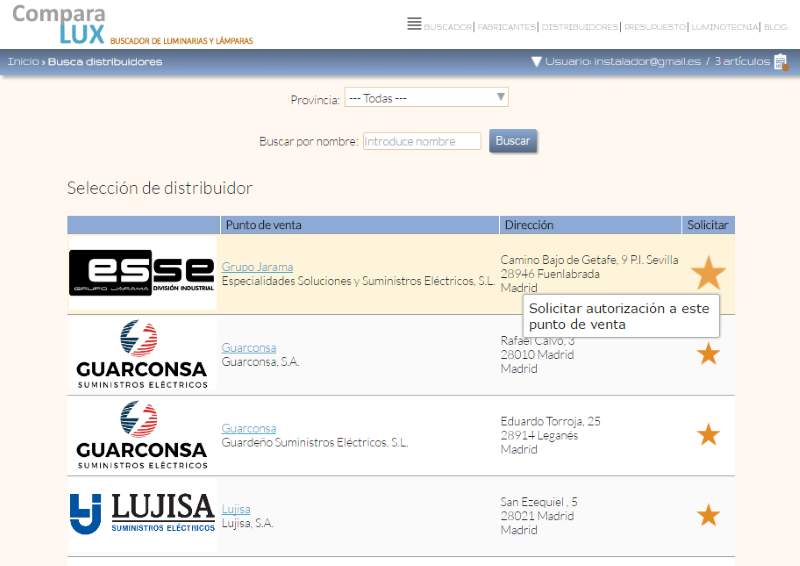Click the Buscar button
The width and height of the screenshot is (800, 566).
(x=513, y=141)
